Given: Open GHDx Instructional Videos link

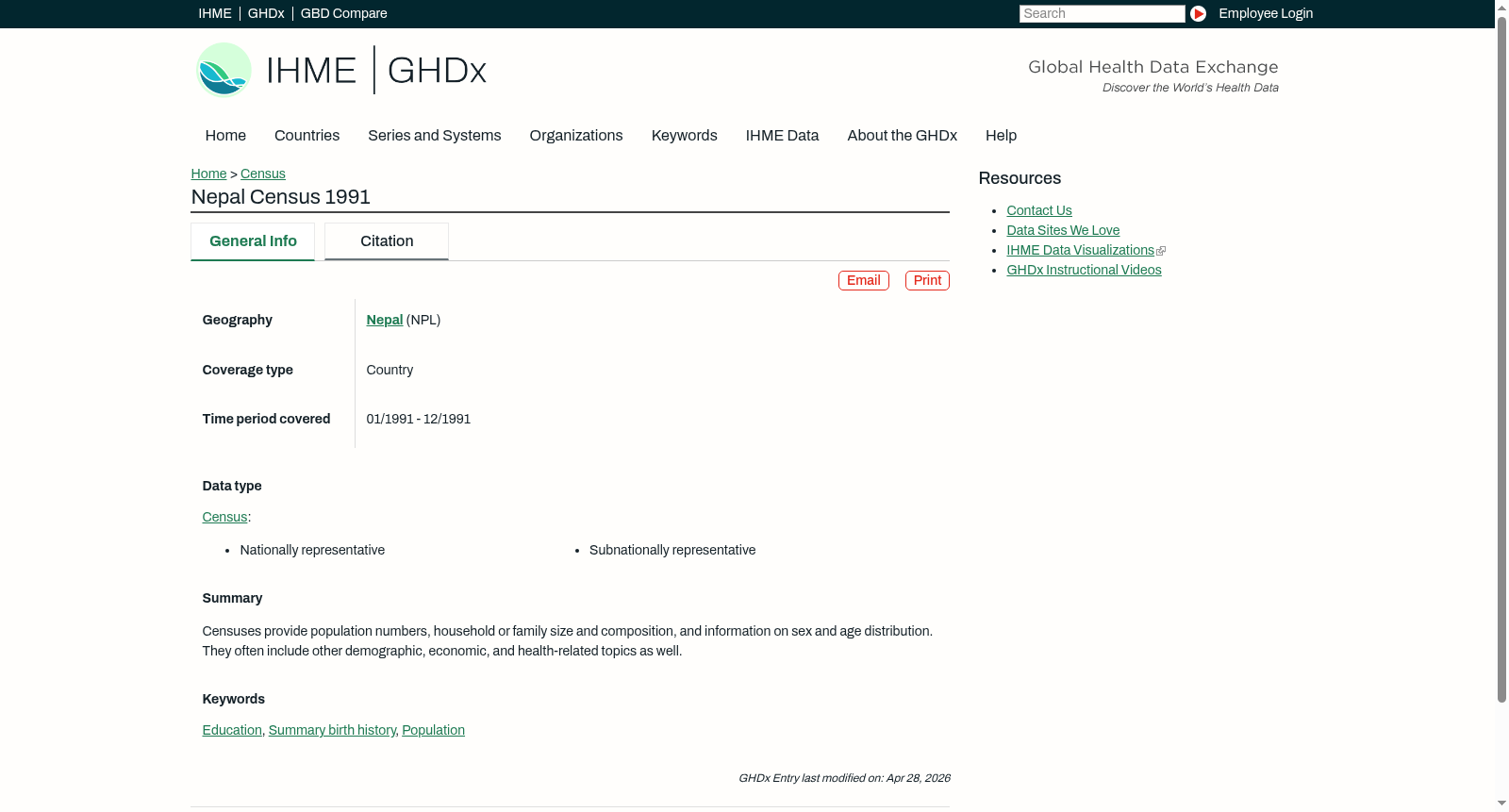Looking at the screenshot, I should coord(1084,270).
